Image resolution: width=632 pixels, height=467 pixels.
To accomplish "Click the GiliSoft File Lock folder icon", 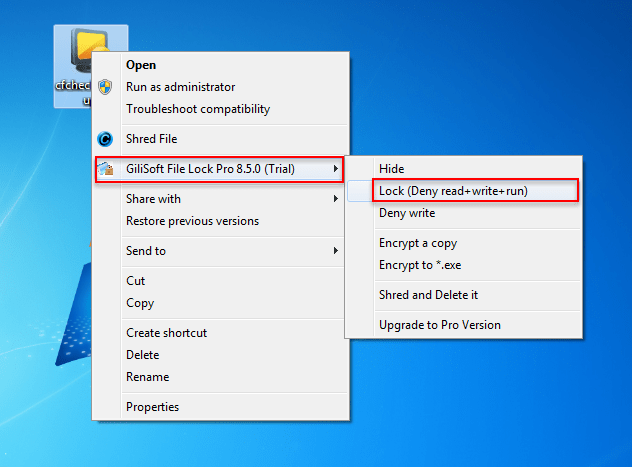I will pos(106,168).
